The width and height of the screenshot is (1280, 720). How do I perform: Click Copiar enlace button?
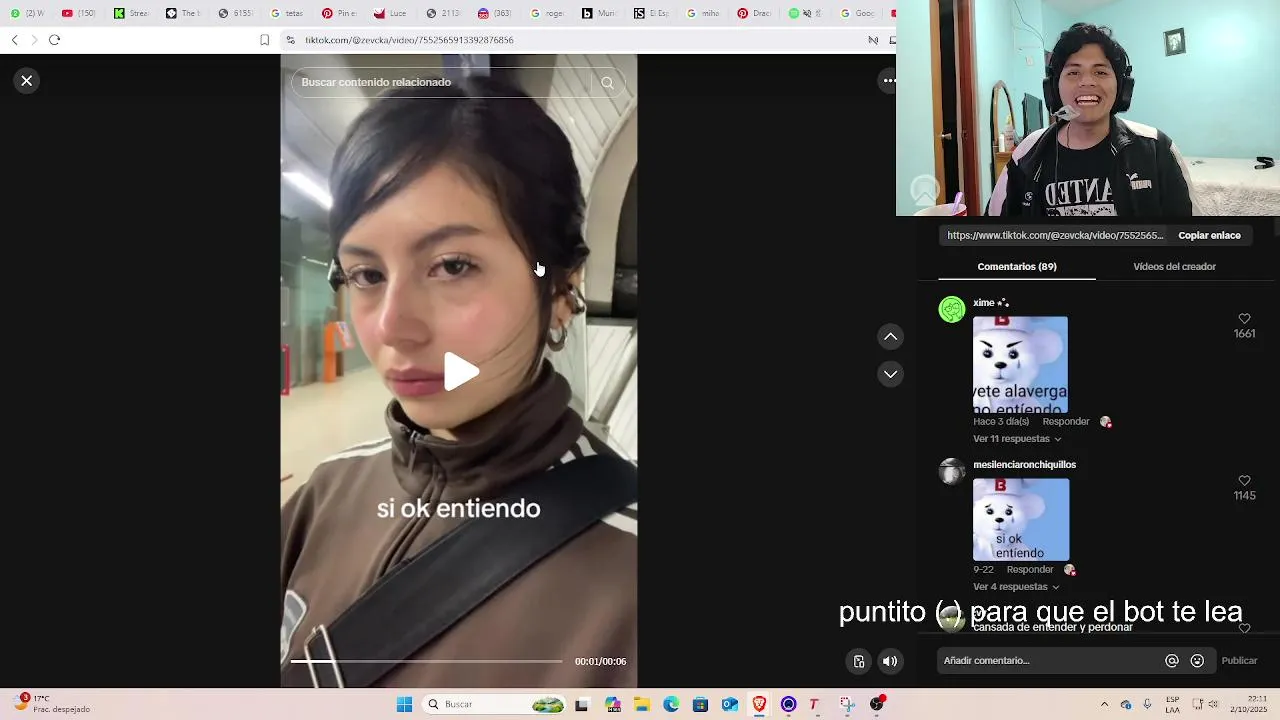point(1209,236)
